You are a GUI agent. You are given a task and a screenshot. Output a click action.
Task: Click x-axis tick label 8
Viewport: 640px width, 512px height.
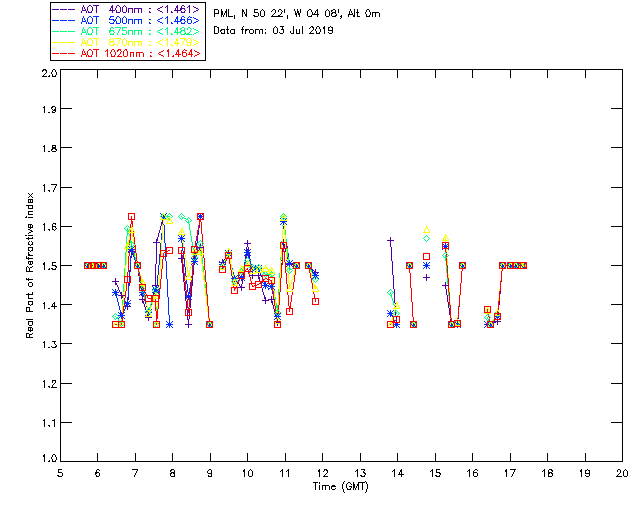(173, 473)
